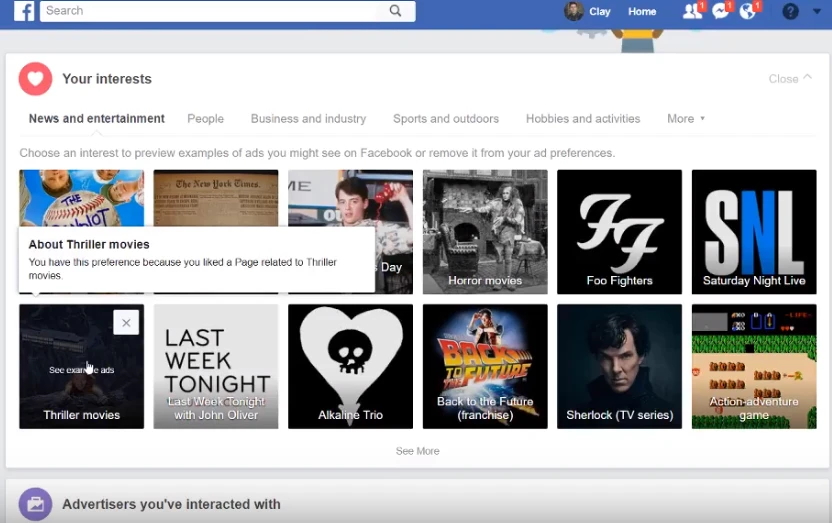Open the Facebook logo home icon
This screenshot has width=832, height=523.
coord(24,11)
